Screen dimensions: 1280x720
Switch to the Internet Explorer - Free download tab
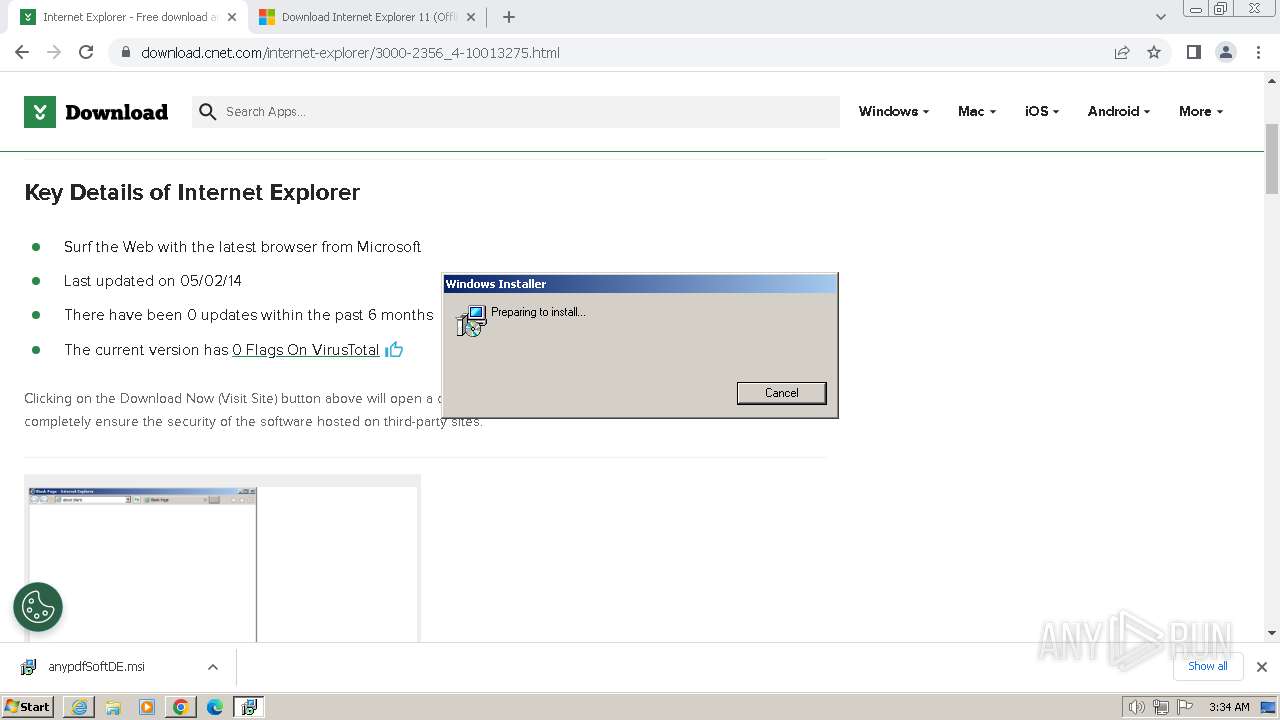(x=129, y=17)
